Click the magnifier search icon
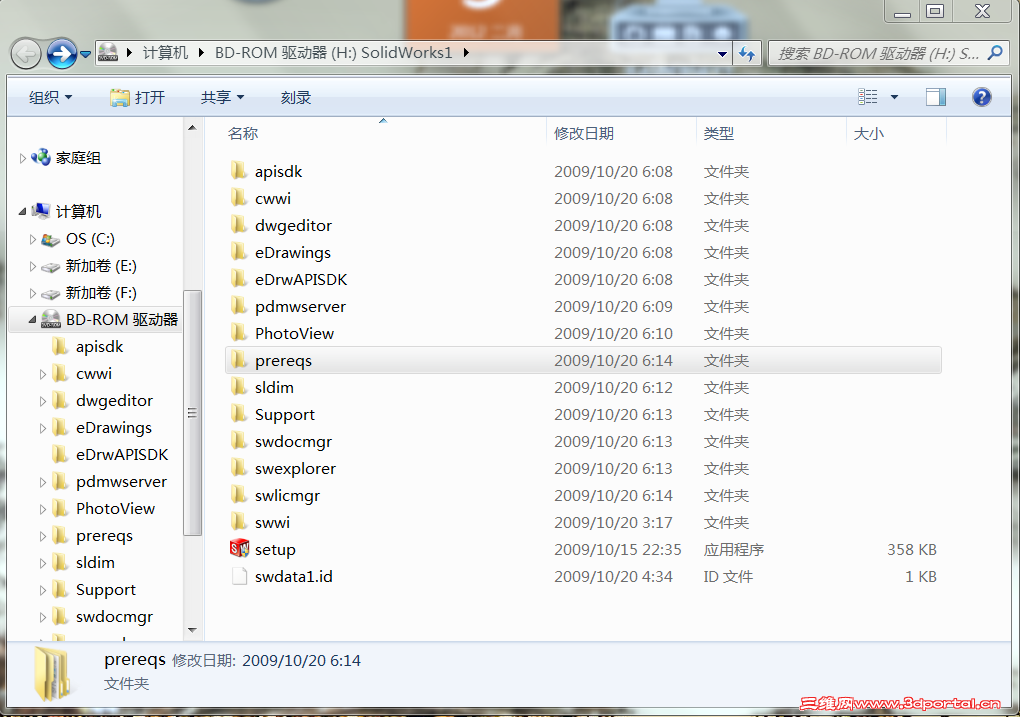1020x717 pixels. (x=995, y=53)
